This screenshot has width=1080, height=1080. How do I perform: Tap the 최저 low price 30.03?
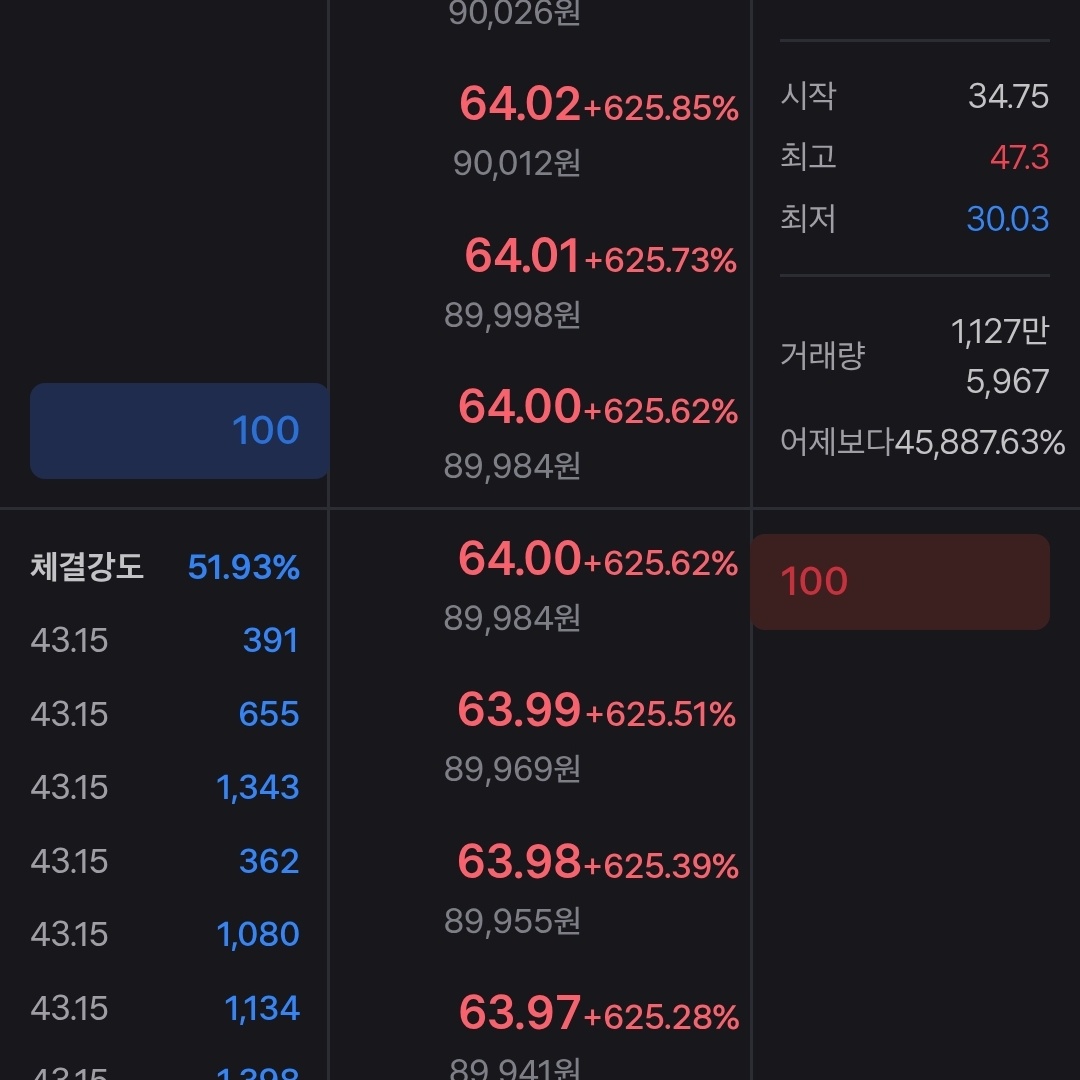point(1007,219)
